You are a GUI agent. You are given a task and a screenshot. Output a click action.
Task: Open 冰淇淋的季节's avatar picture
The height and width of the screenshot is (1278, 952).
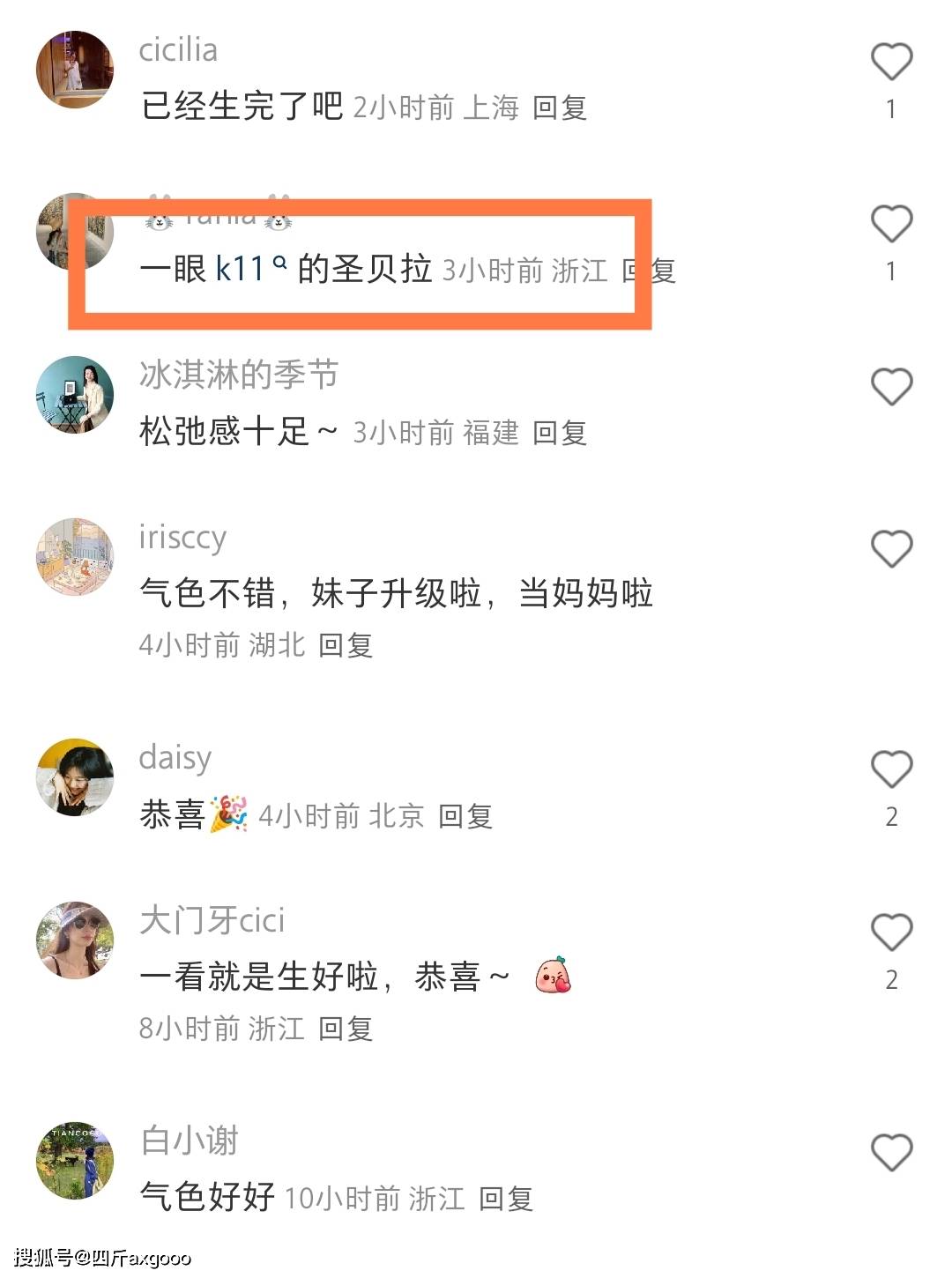click(75, 394)
